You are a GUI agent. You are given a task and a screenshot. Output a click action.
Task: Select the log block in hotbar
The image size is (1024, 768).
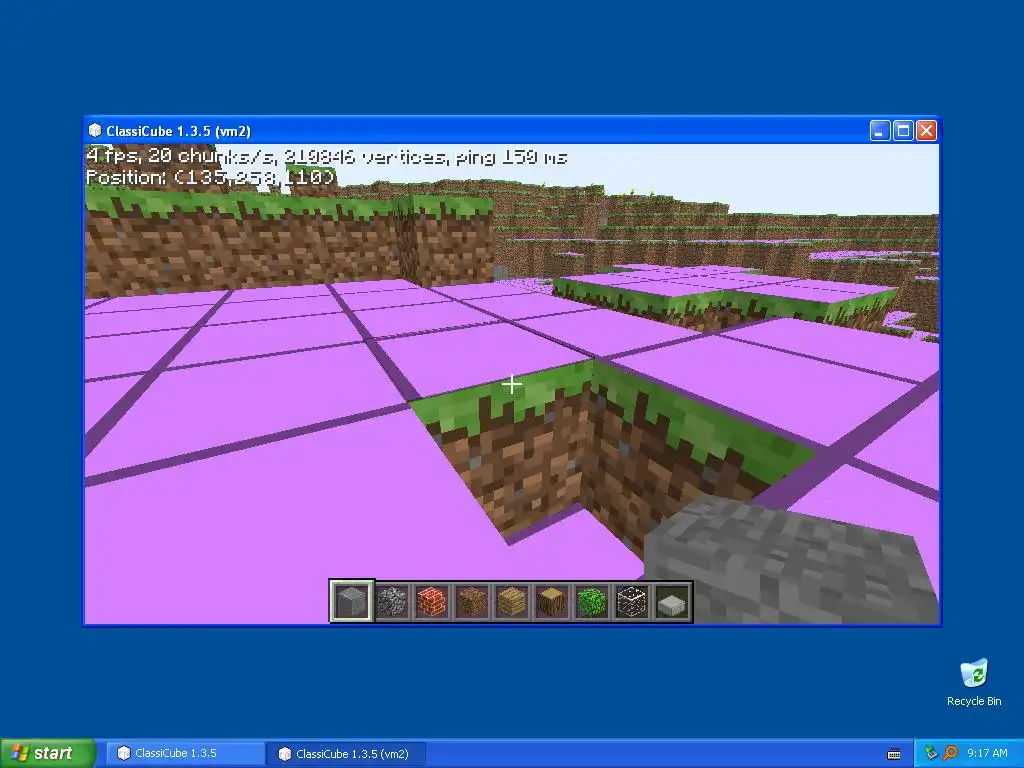point(551,601)
